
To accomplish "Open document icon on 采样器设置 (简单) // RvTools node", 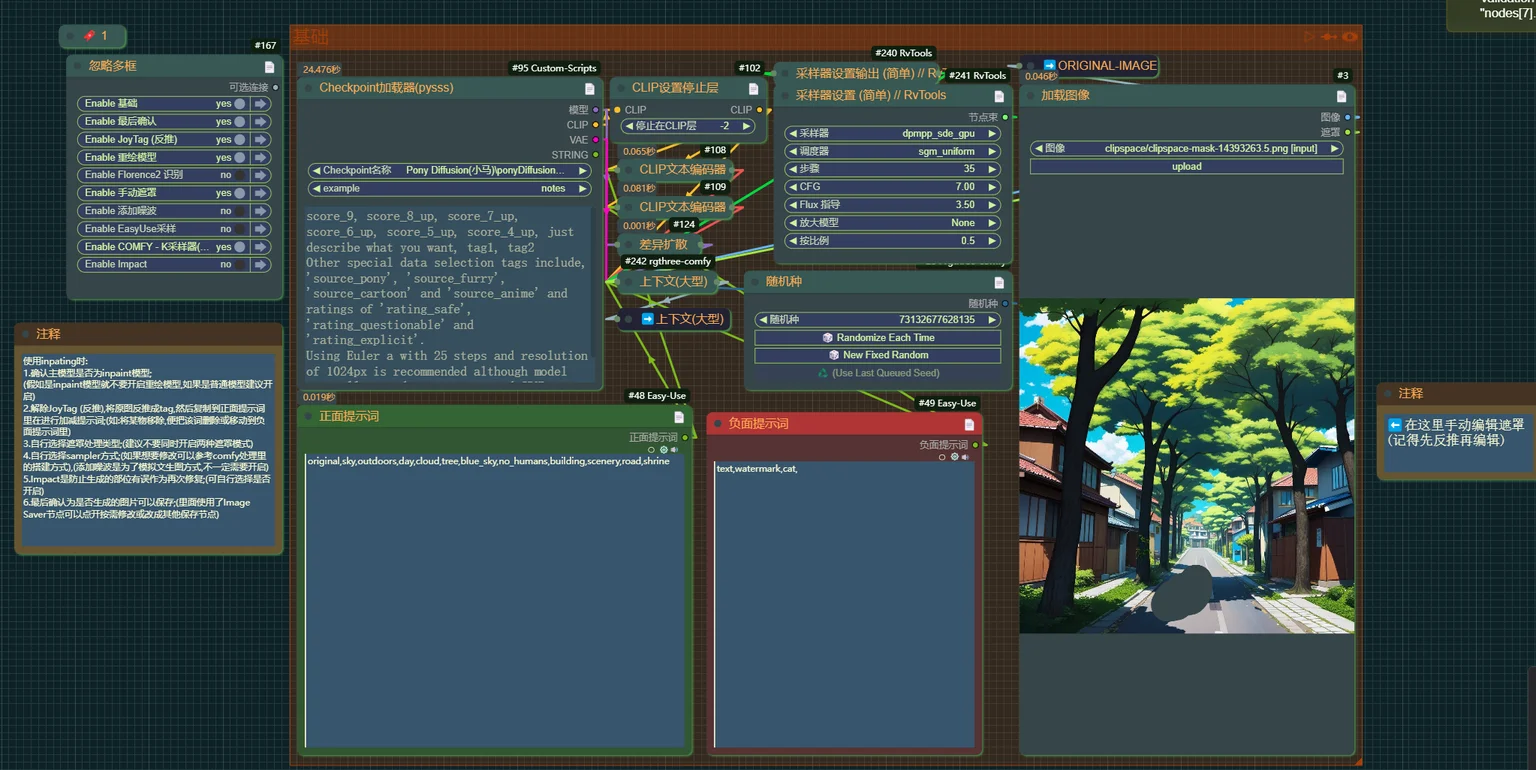I will point(999,96).
